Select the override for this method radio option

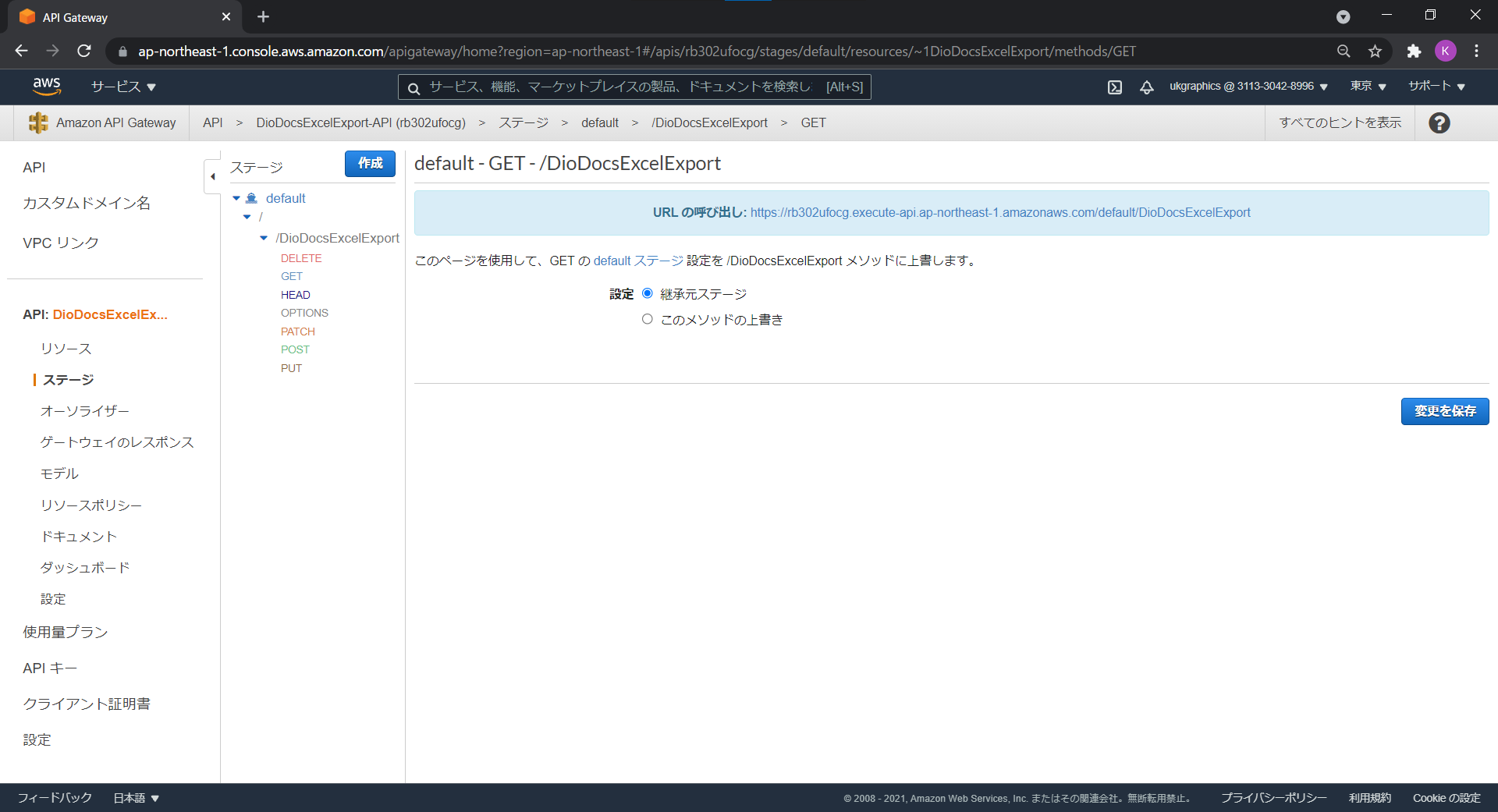[647, 319]
